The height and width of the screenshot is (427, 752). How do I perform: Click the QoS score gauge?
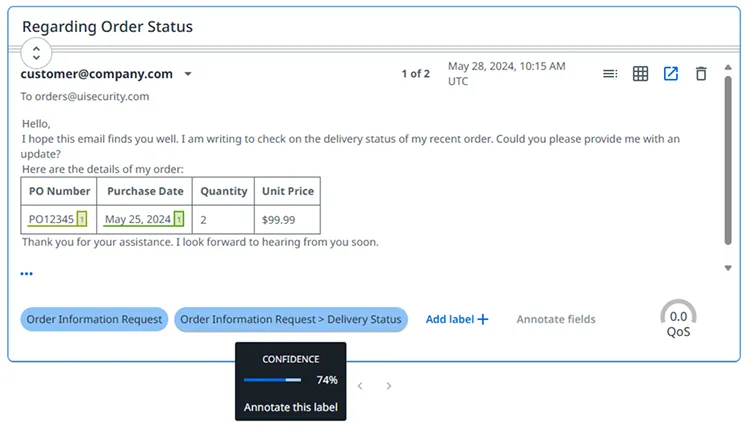678,319
